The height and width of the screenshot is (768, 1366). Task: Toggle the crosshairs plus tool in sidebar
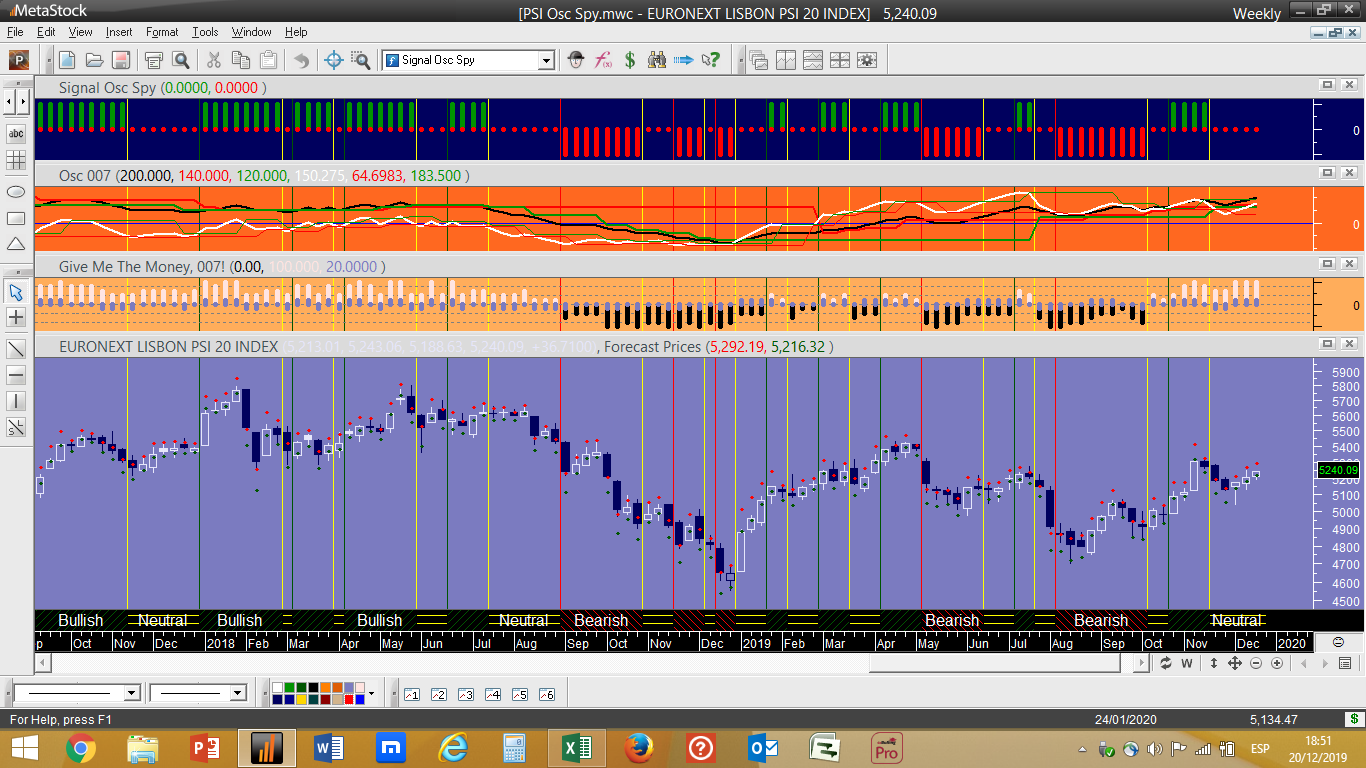pos(16,318)
